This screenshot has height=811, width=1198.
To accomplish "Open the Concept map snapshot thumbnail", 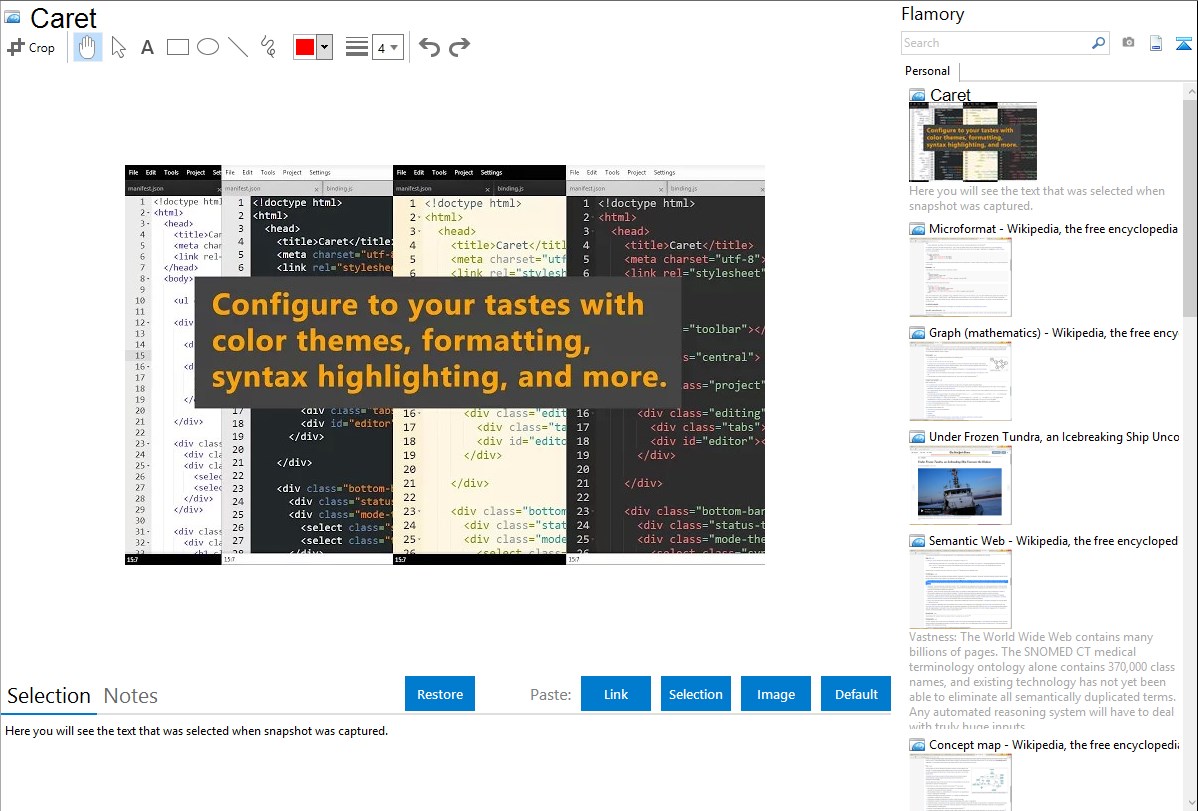I will (x=960, y=783).
